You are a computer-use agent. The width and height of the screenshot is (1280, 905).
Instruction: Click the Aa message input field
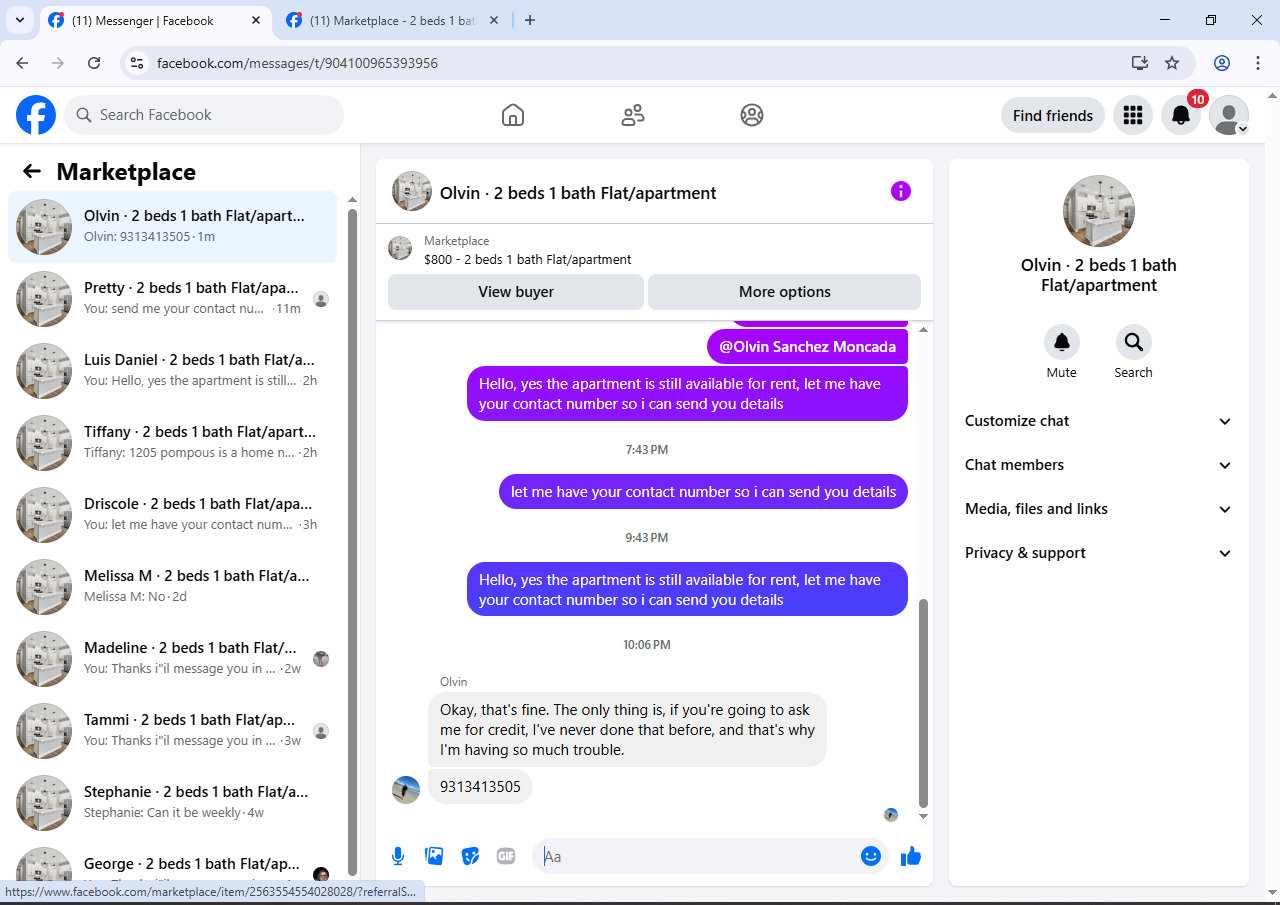(x=700, y=856)
